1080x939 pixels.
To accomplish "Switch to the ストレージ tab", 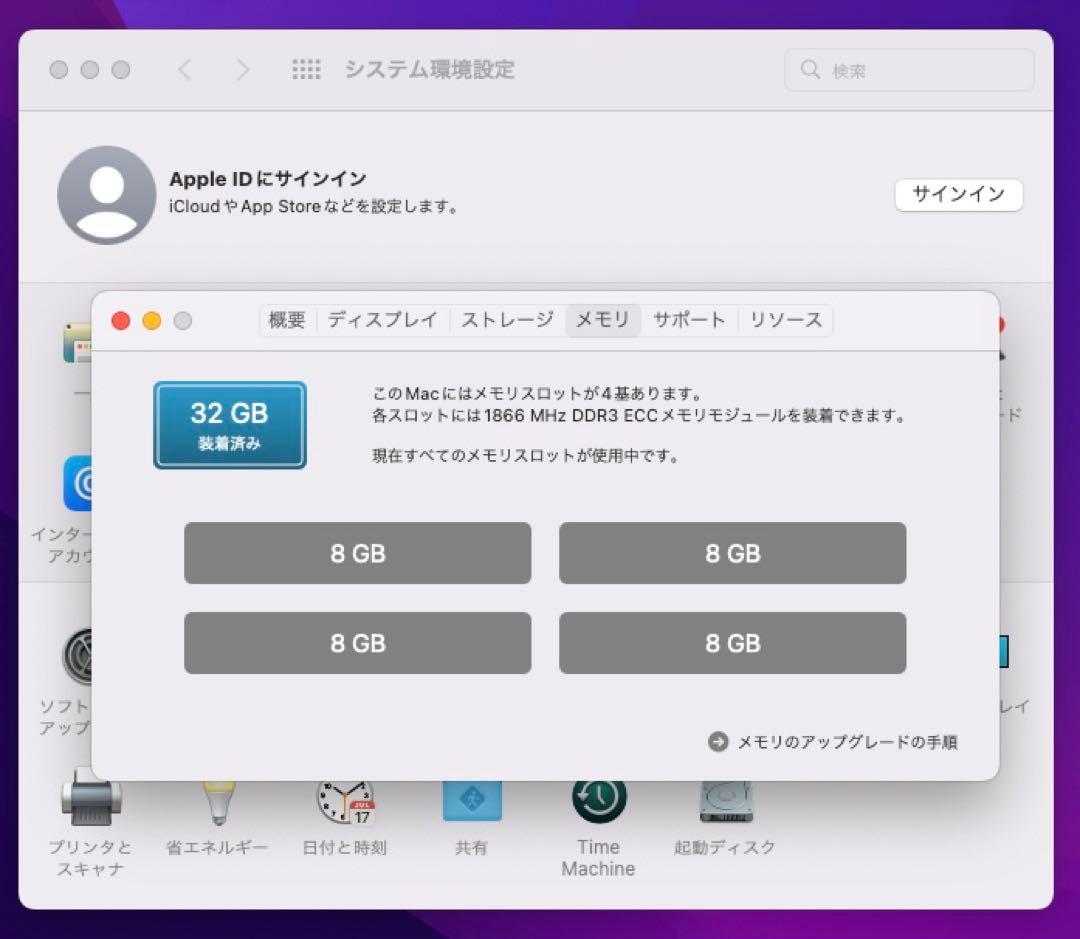I will coord(508,320).
